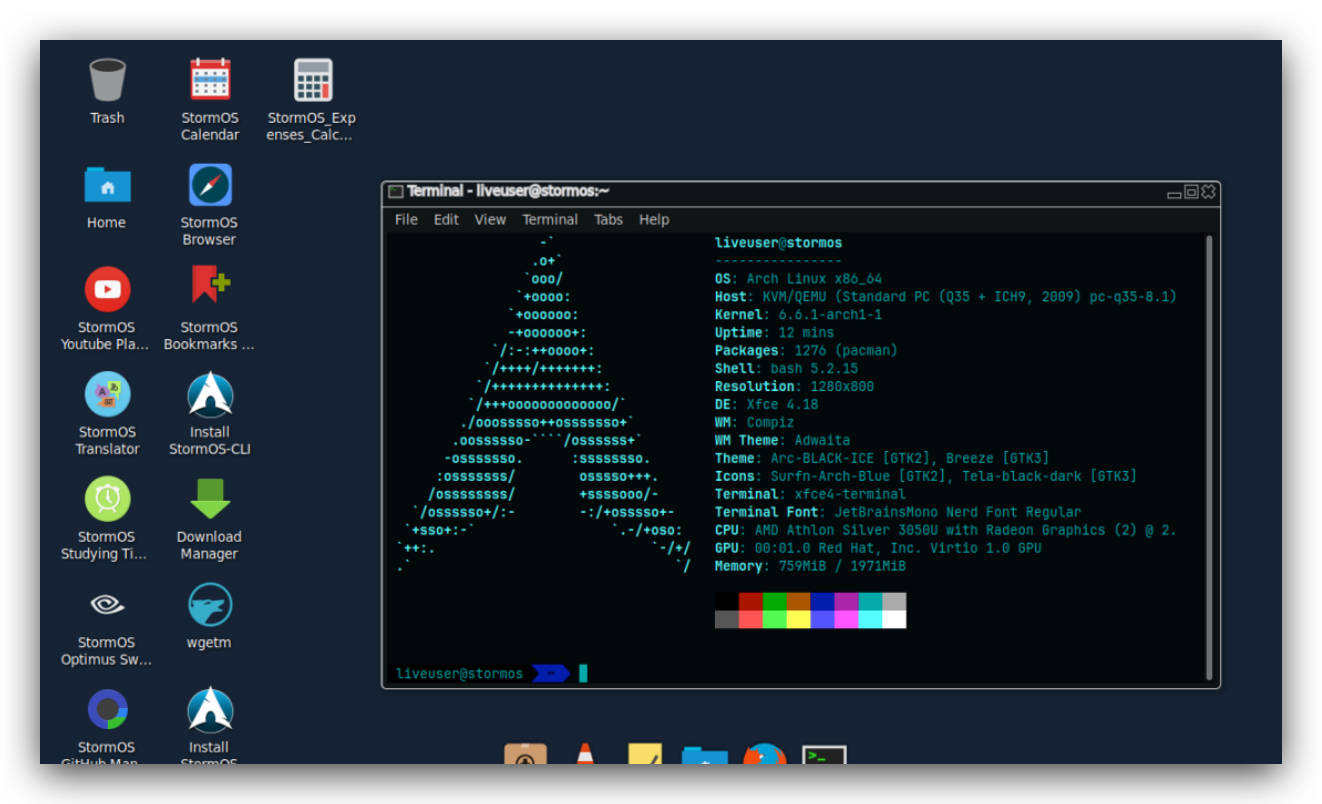Open the blue folder in dock
This screenshot has width=1322, height=804.
pyautogui.click(x=705, y=755)
